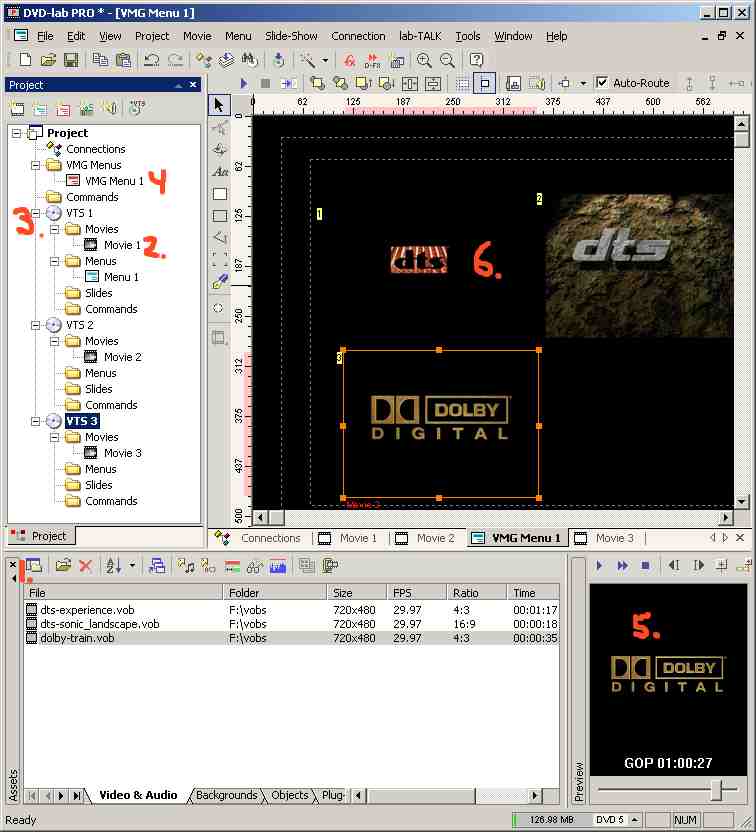Collapse the Menus folder under VTS 1
Viewport: 756px width, 832px height.
55,261
